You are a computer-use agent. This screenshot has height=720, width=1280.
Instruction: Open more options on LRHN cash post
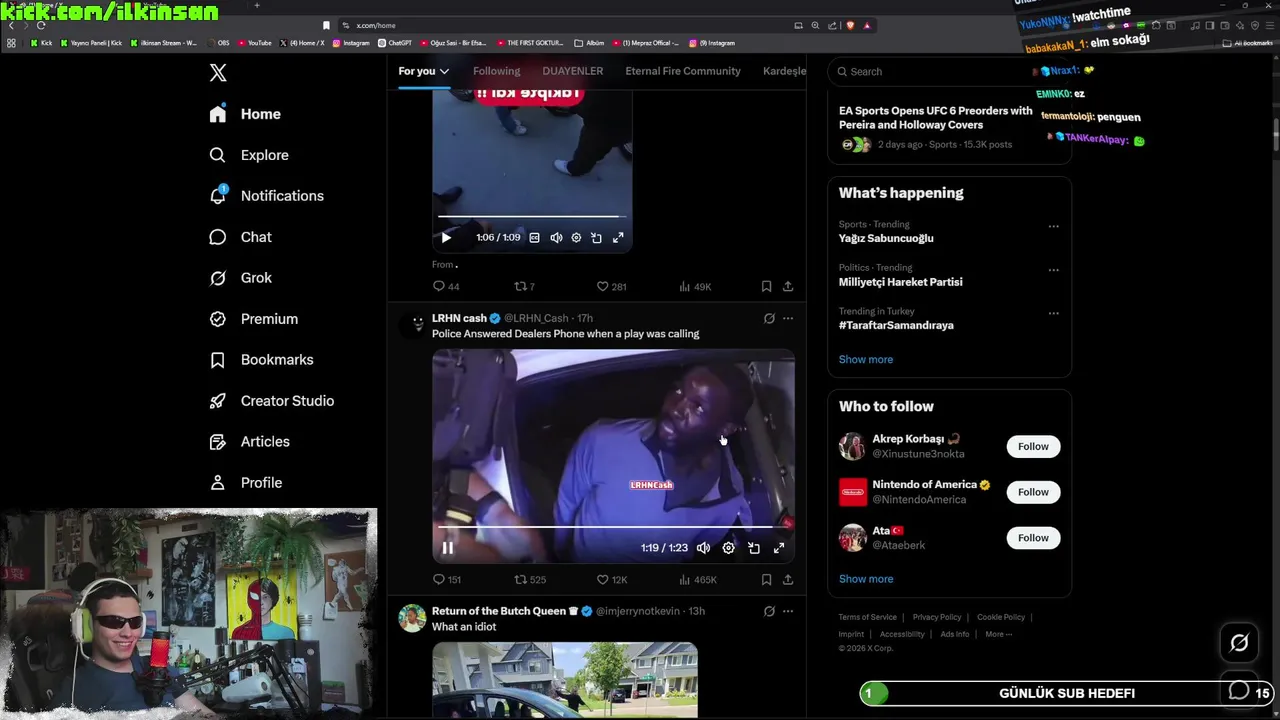788,319
